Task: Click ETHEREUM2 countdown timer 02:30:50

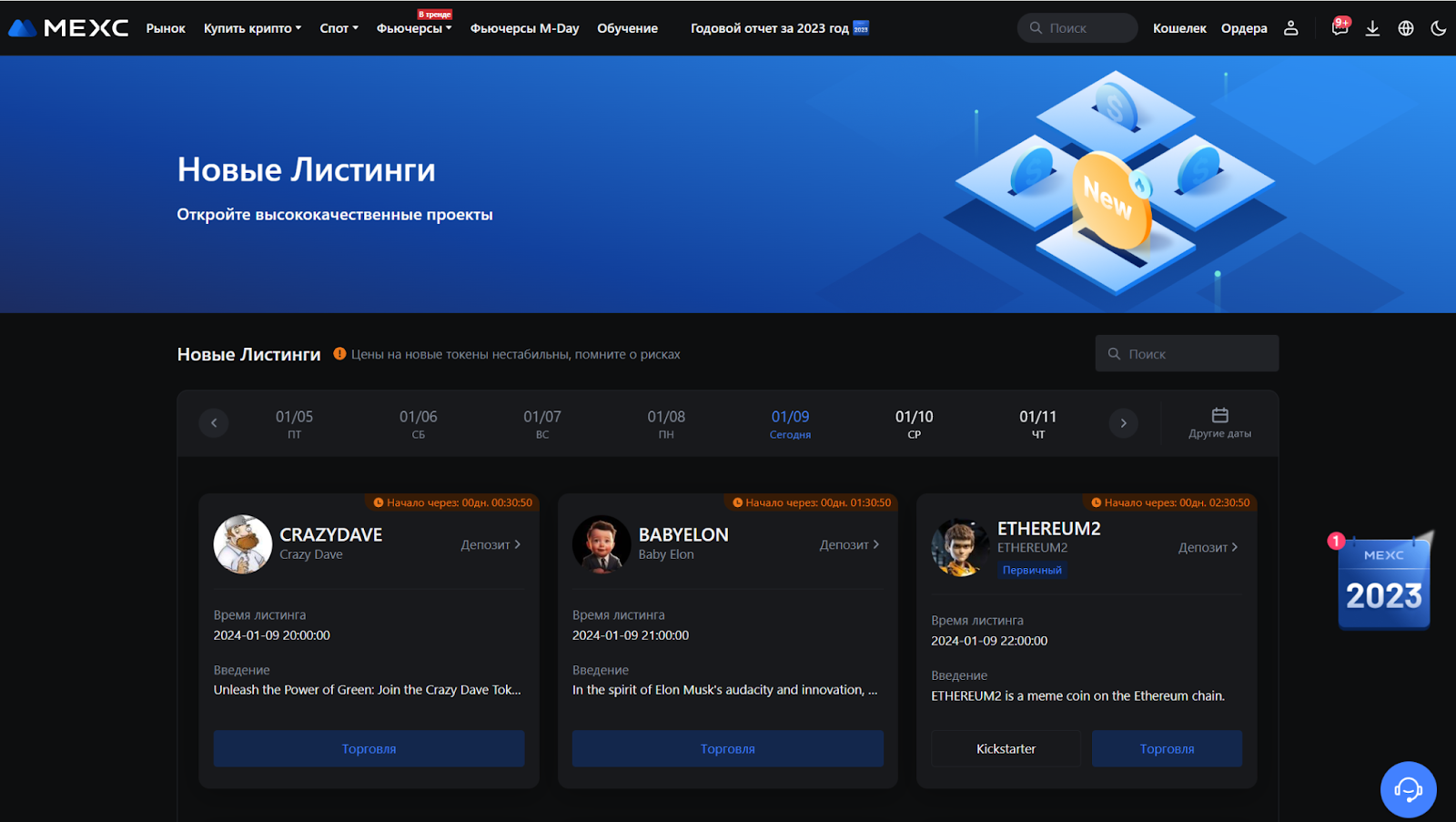Action: pos(1170,502)
